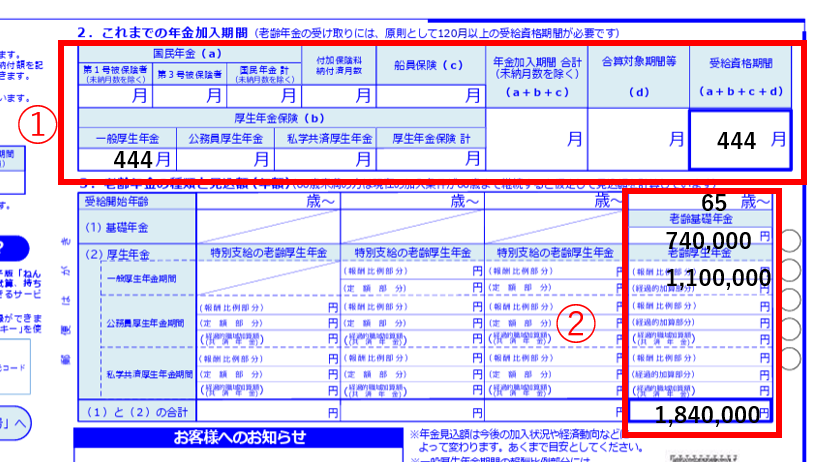Click the 第1号被保険者 month cell
The height and width of the screenshot is (462, 830).
116,96
